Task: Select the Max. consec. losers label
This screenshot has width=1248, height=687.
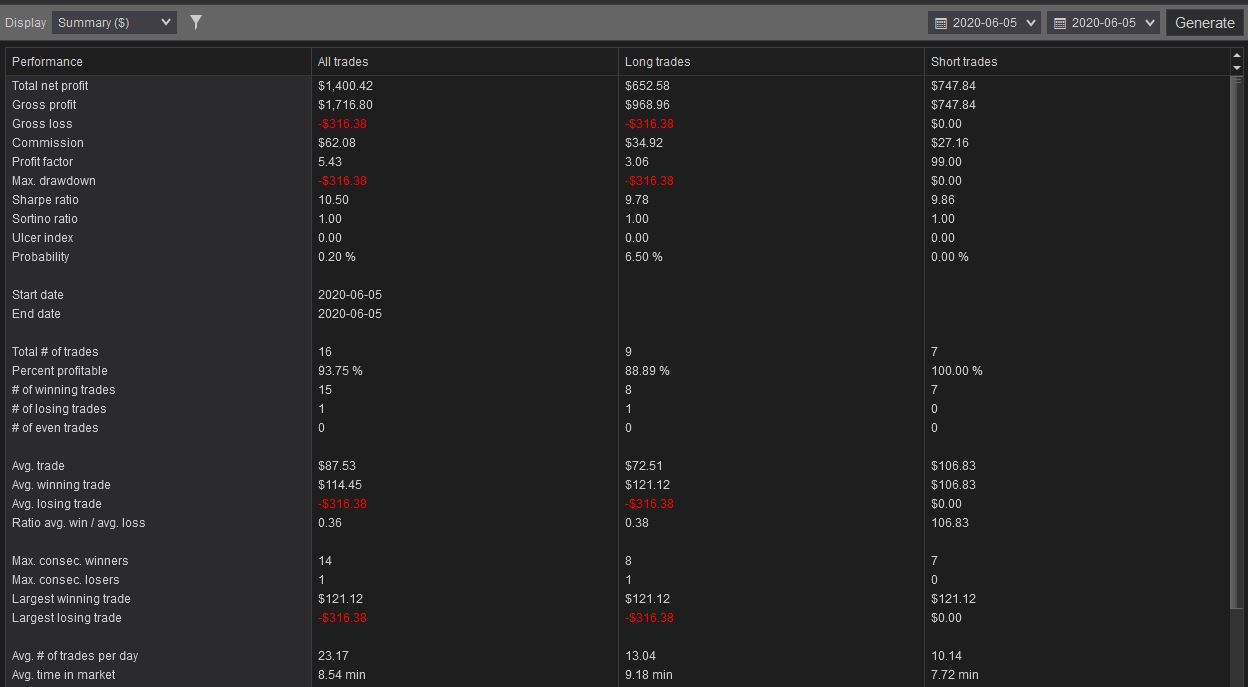Action: coord(66,580)
